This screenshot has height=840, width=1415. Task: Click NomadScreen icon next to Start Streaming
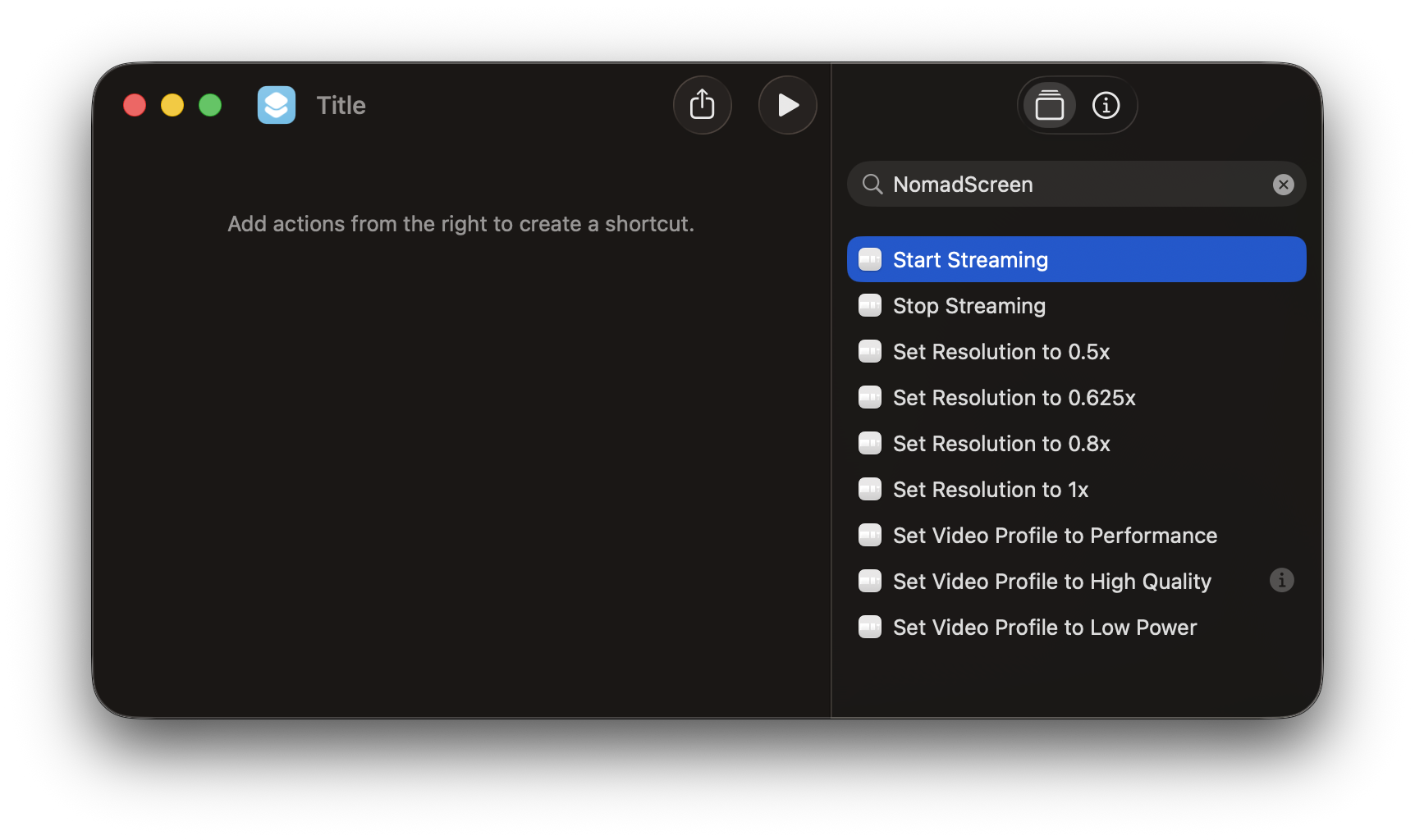point(870,259)
